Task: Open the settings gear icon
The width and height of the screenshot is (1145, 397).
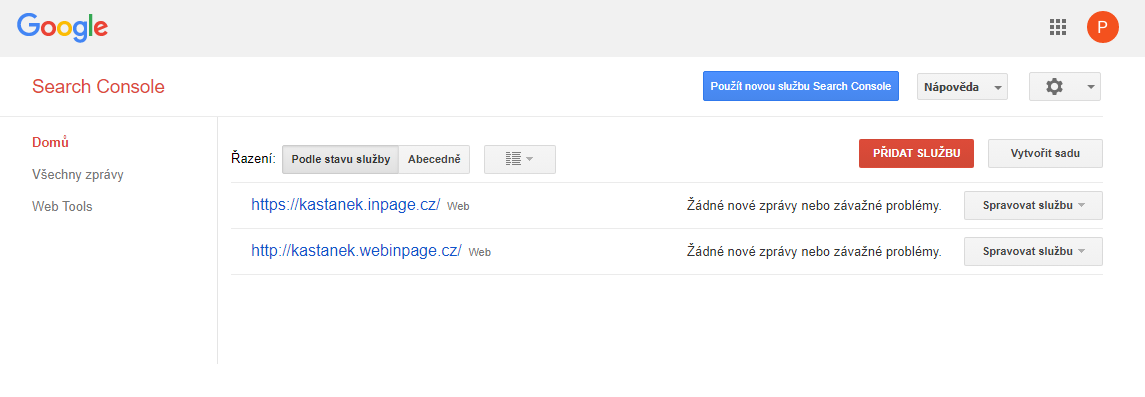Action: (x=1054, y=86)
